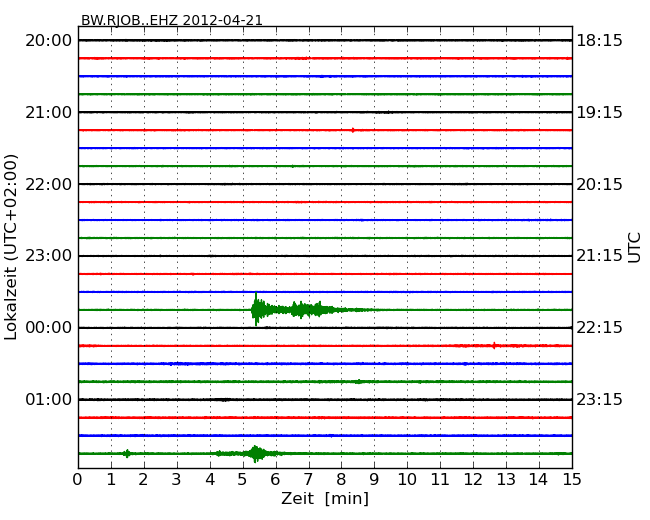Click the red spike on the trace below 21:00
This screenshot has height=520, width=650.
click(353, 130)
